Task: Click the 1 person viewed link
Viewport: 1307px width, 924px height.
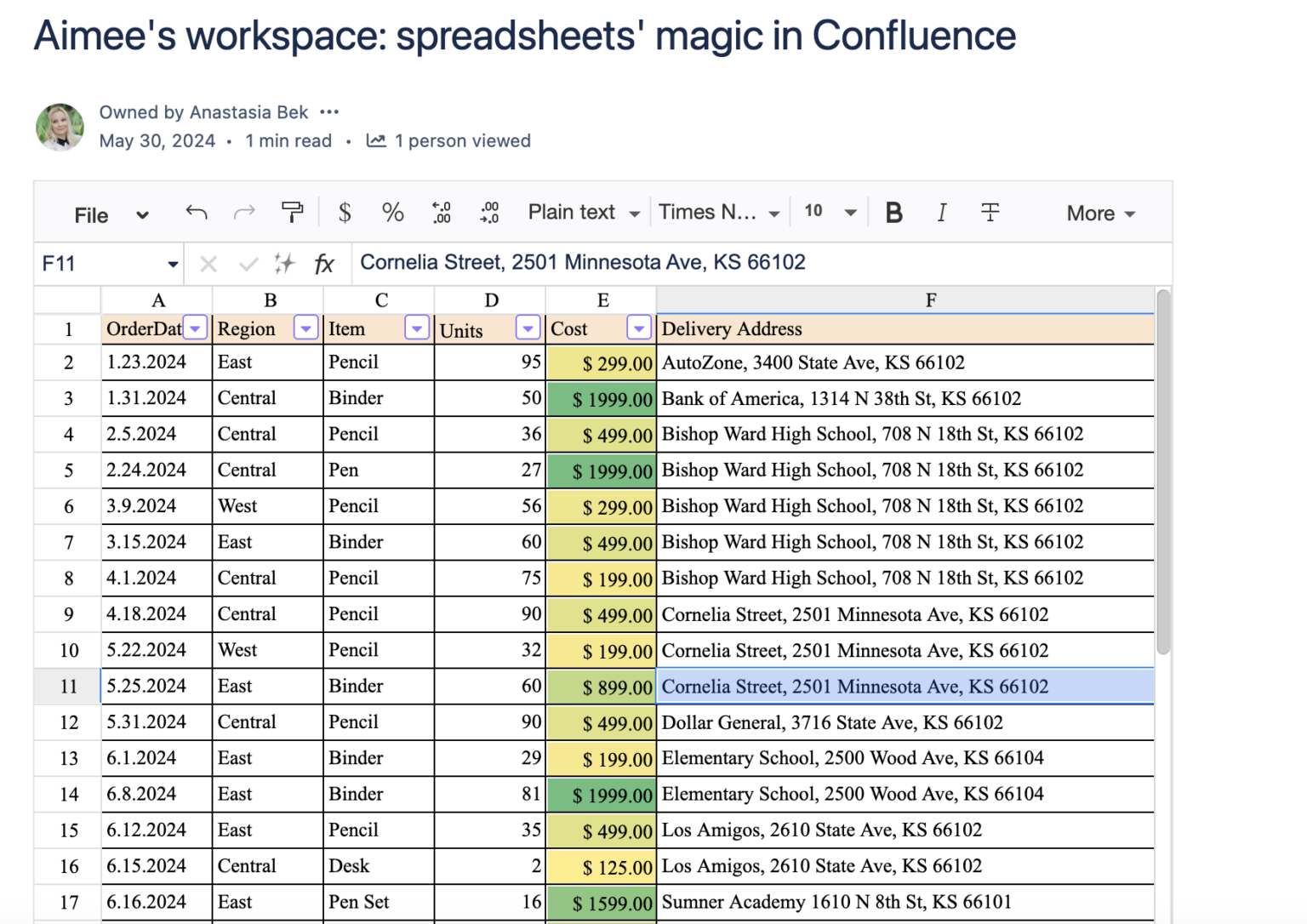Action: pos(462,140)
